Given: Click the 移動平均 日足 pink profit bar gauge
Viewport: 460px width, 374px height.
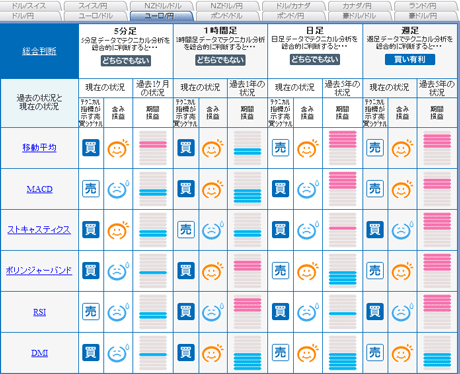Looking at the screenshot, I should (x=343, y=148).
